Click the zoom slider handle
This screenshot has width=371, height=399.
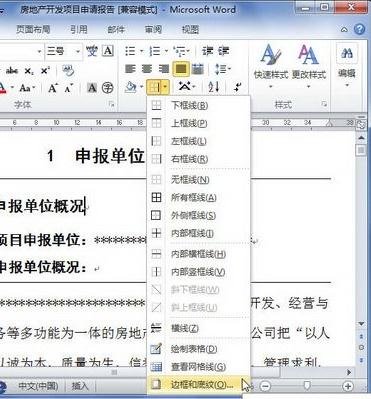307,386
